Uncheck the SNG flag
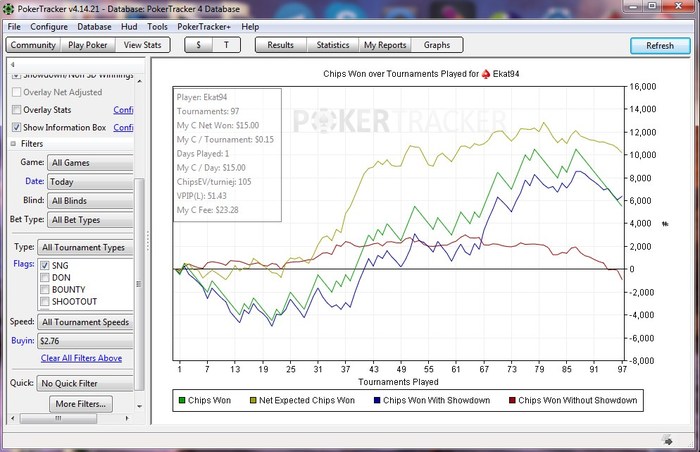The image size is (700, 452). [x=45, y=266]
